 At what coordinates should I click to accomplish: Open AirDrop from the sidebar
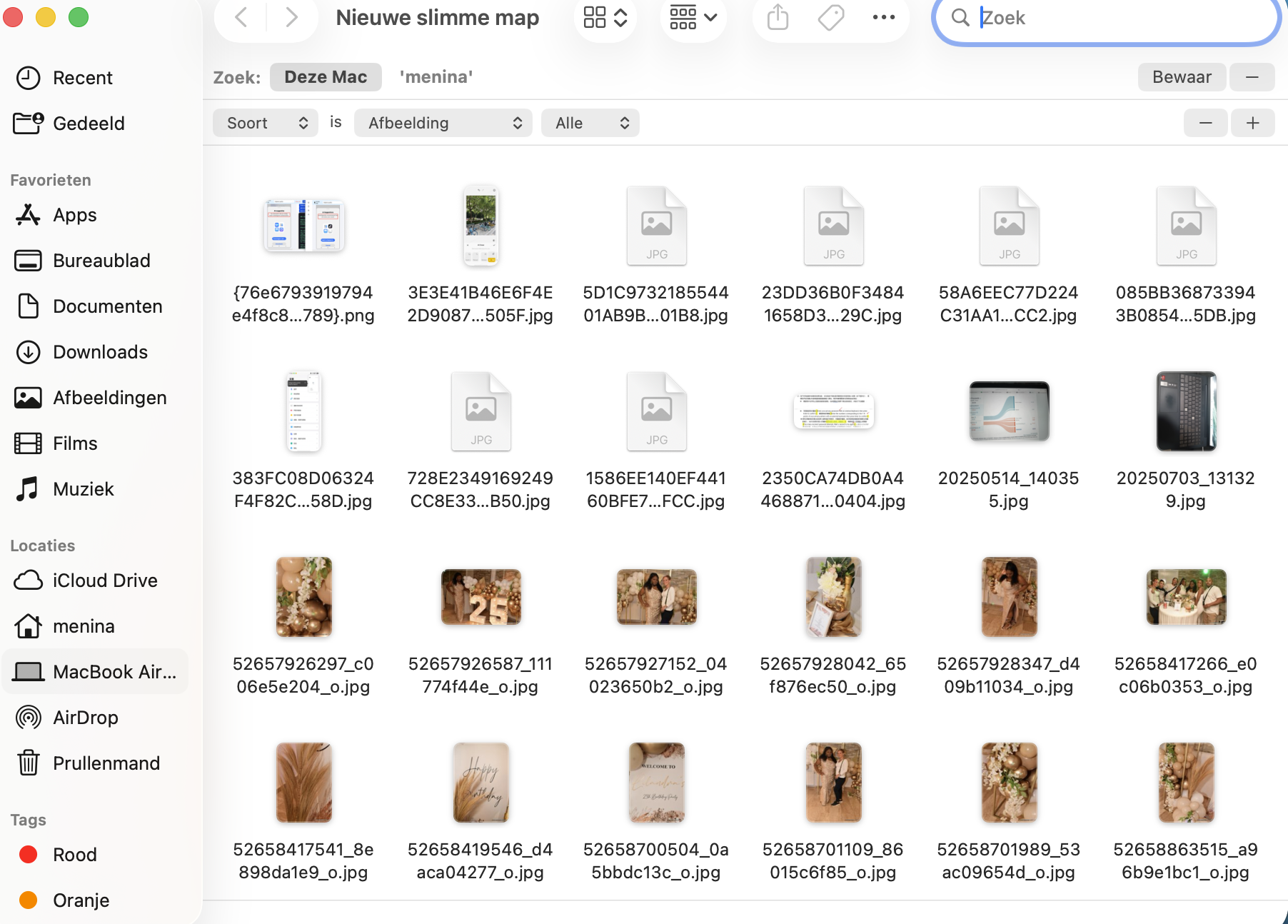click(x=86, y=717)
